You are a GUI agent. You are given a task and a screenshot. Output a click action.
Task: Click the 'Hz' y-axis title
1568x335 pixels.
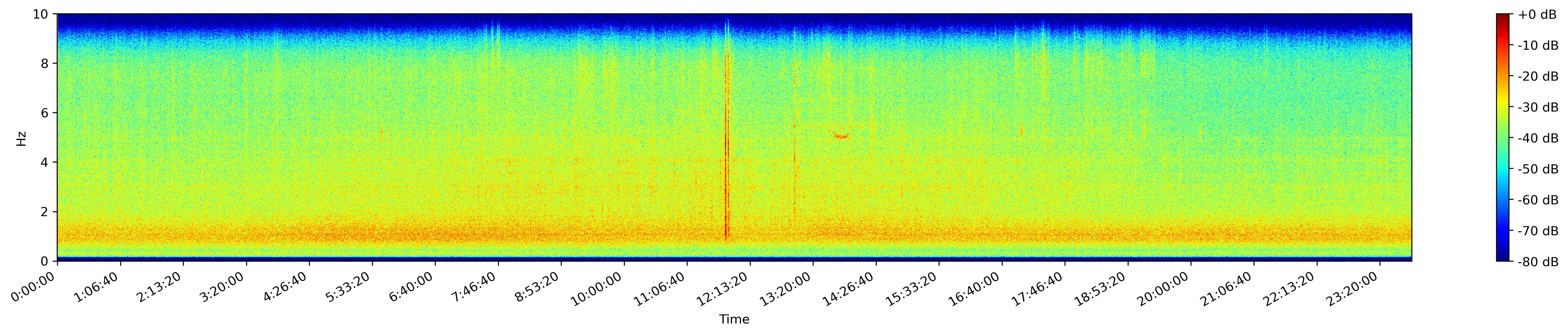(21, 138)
